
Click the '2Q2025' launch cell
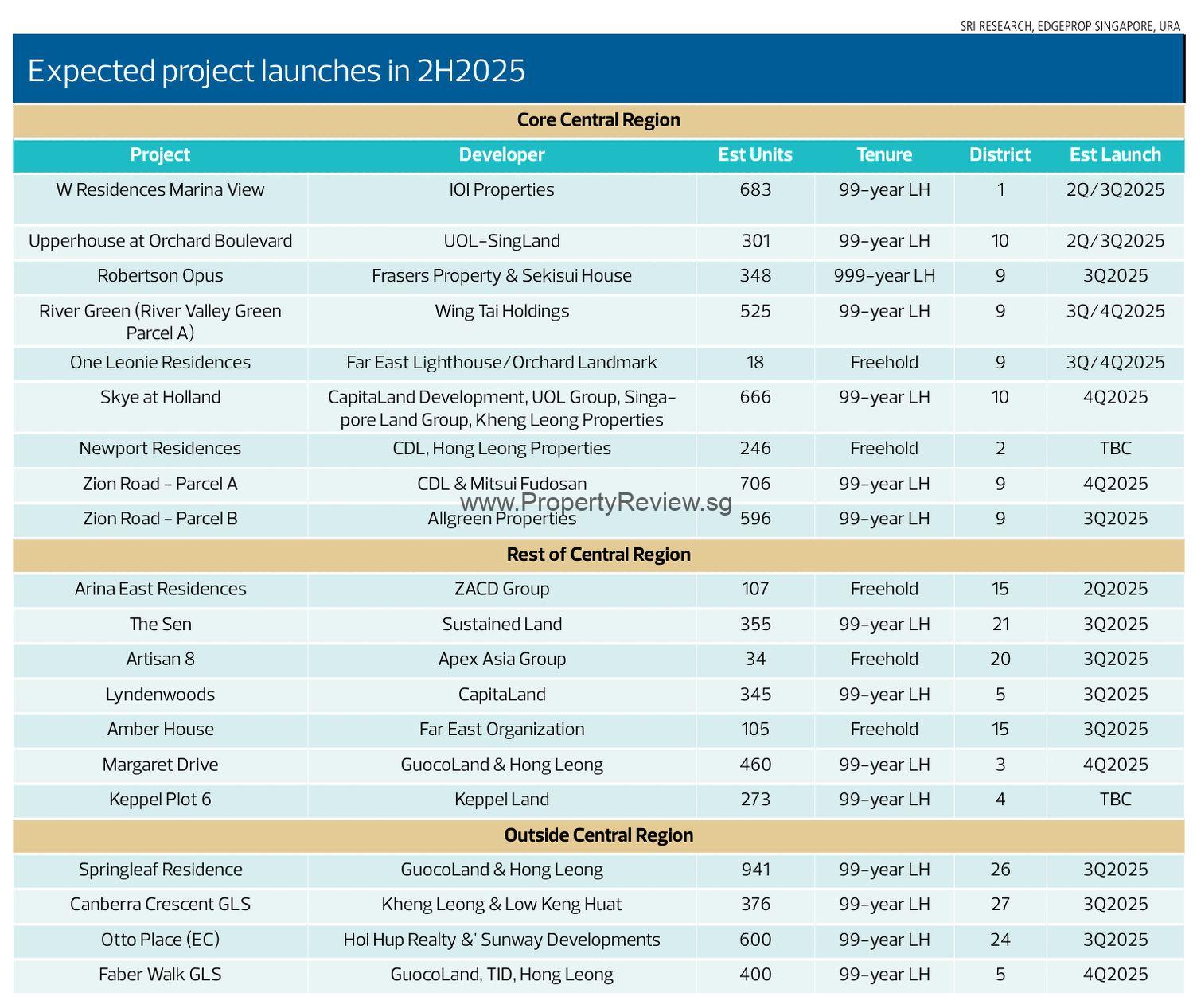(1115, 590)
